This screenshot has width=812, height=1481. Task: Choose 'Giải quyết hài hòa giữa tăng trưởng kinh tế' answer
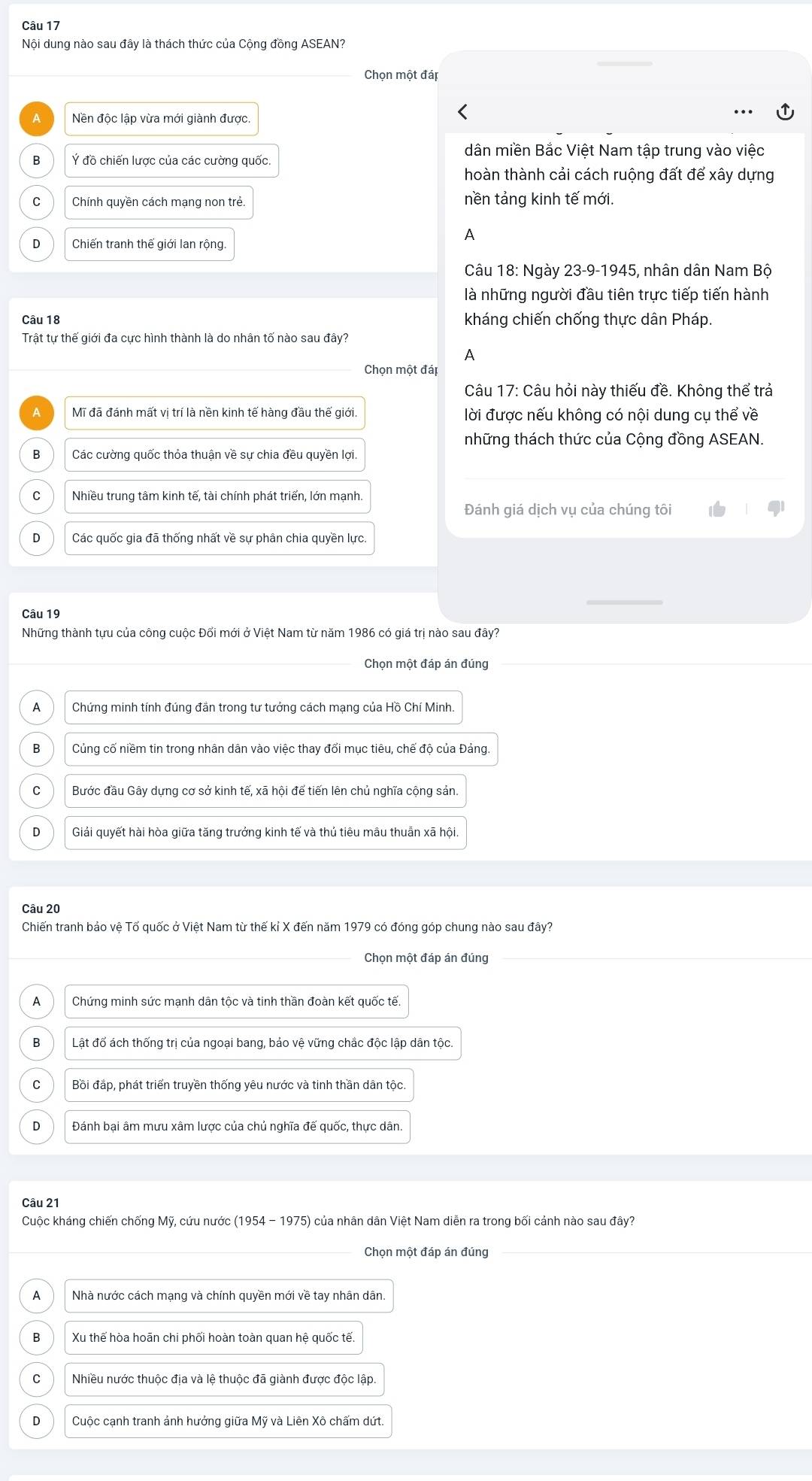pyautogui.click(x=265, y=833)
